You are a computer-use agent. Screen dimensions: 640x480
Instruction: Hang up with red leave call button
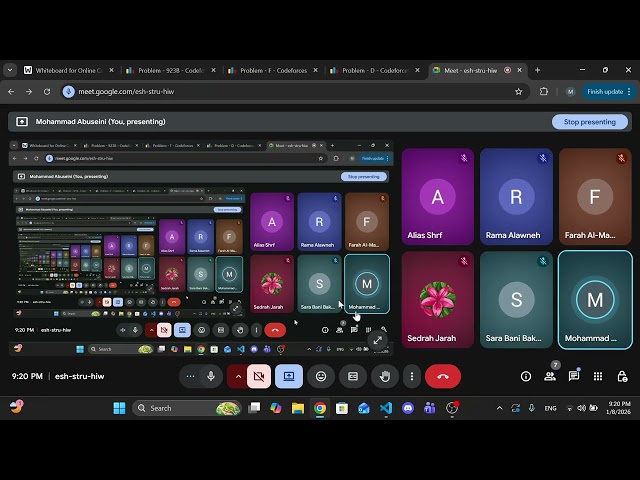click(442, 376)
